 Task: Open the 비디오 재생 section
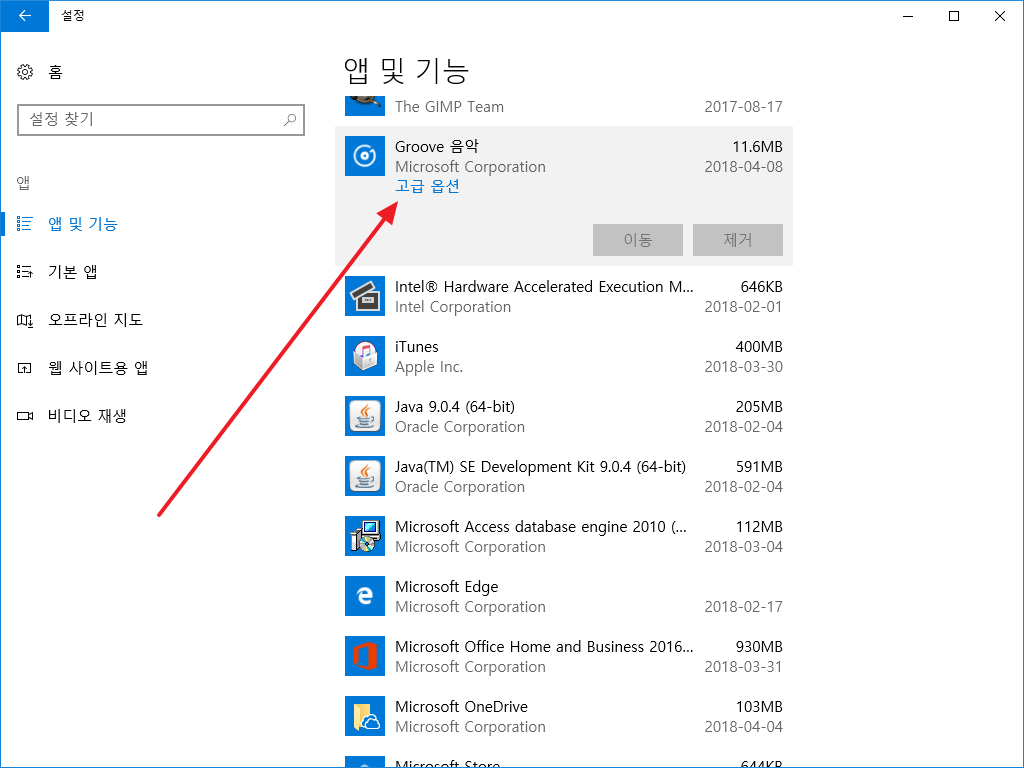click(87, 416)
